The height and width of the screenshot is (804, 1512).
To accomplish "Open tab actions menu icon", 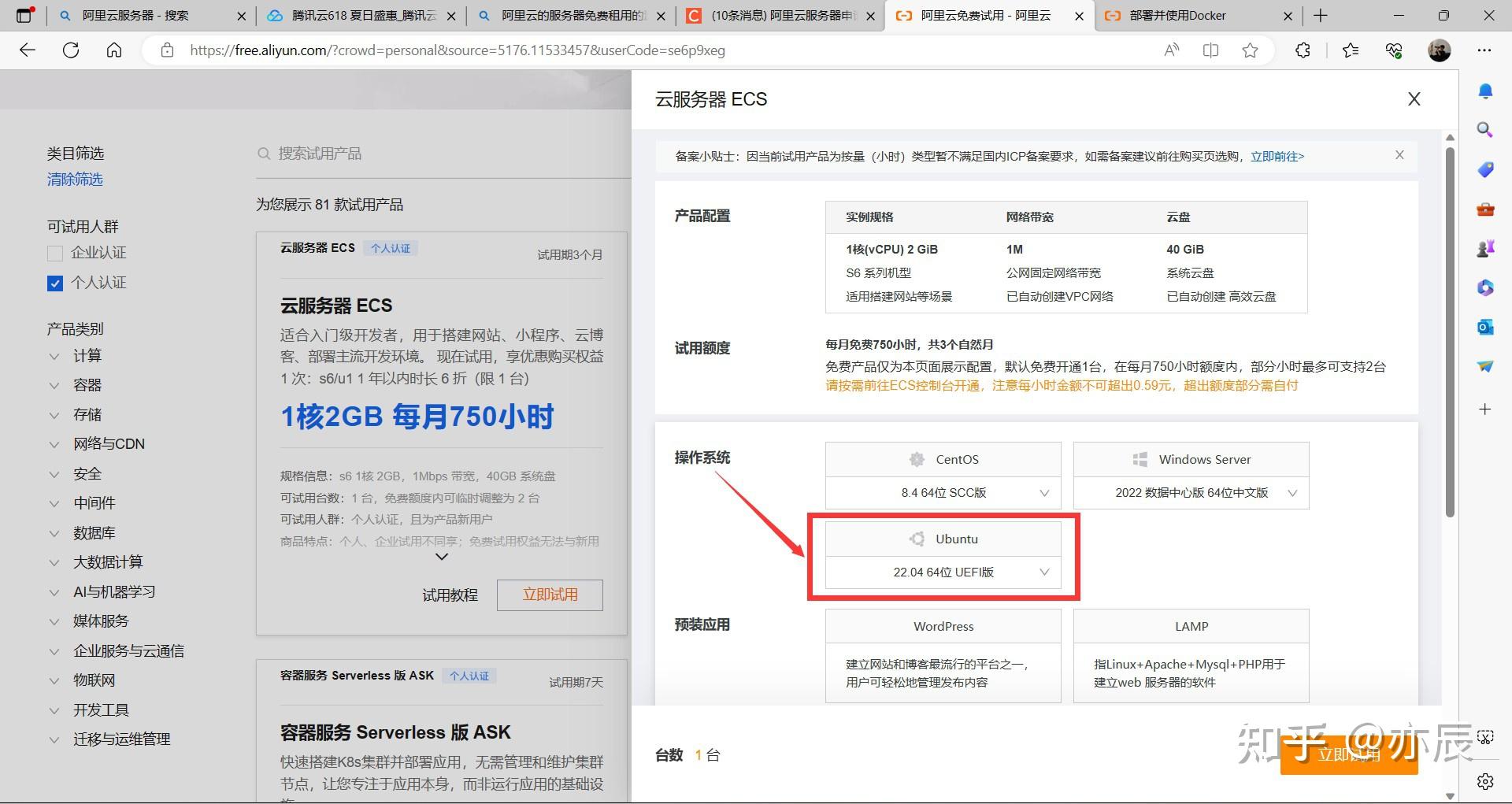I will [25, 15].
